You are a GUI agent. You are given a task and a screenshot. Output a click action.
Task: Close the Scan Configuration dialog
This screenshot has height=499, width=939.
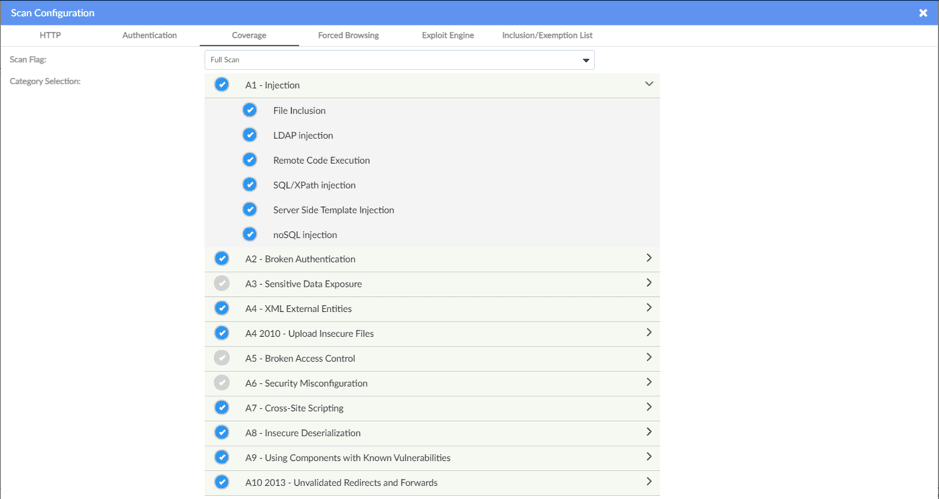[922, 13]
